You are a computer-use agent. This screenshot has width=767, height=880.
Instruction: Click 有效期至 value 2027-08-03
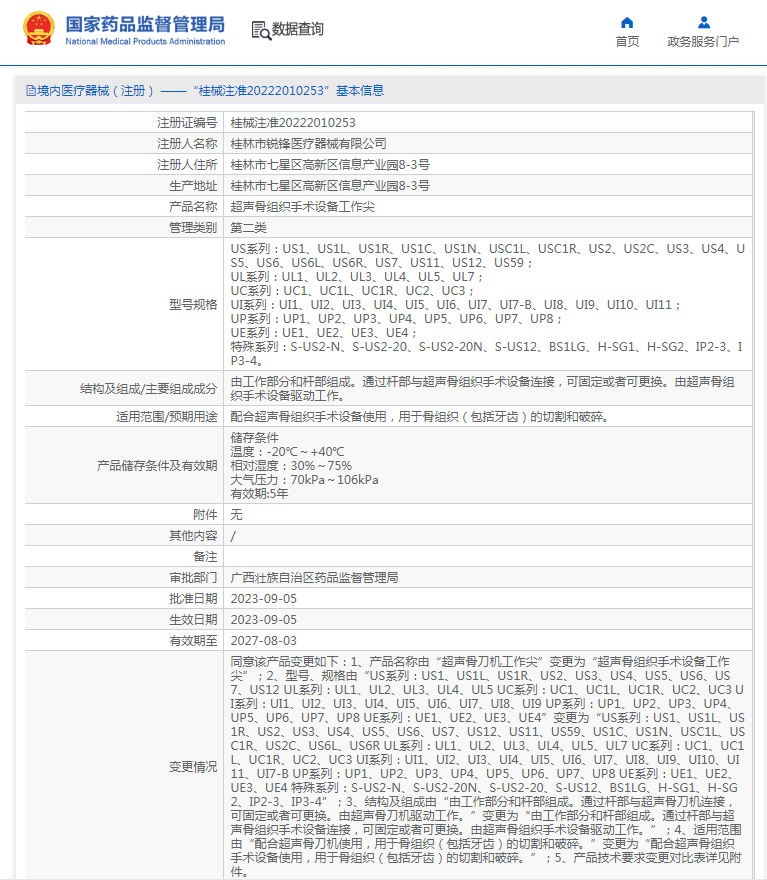pos(264,641)
